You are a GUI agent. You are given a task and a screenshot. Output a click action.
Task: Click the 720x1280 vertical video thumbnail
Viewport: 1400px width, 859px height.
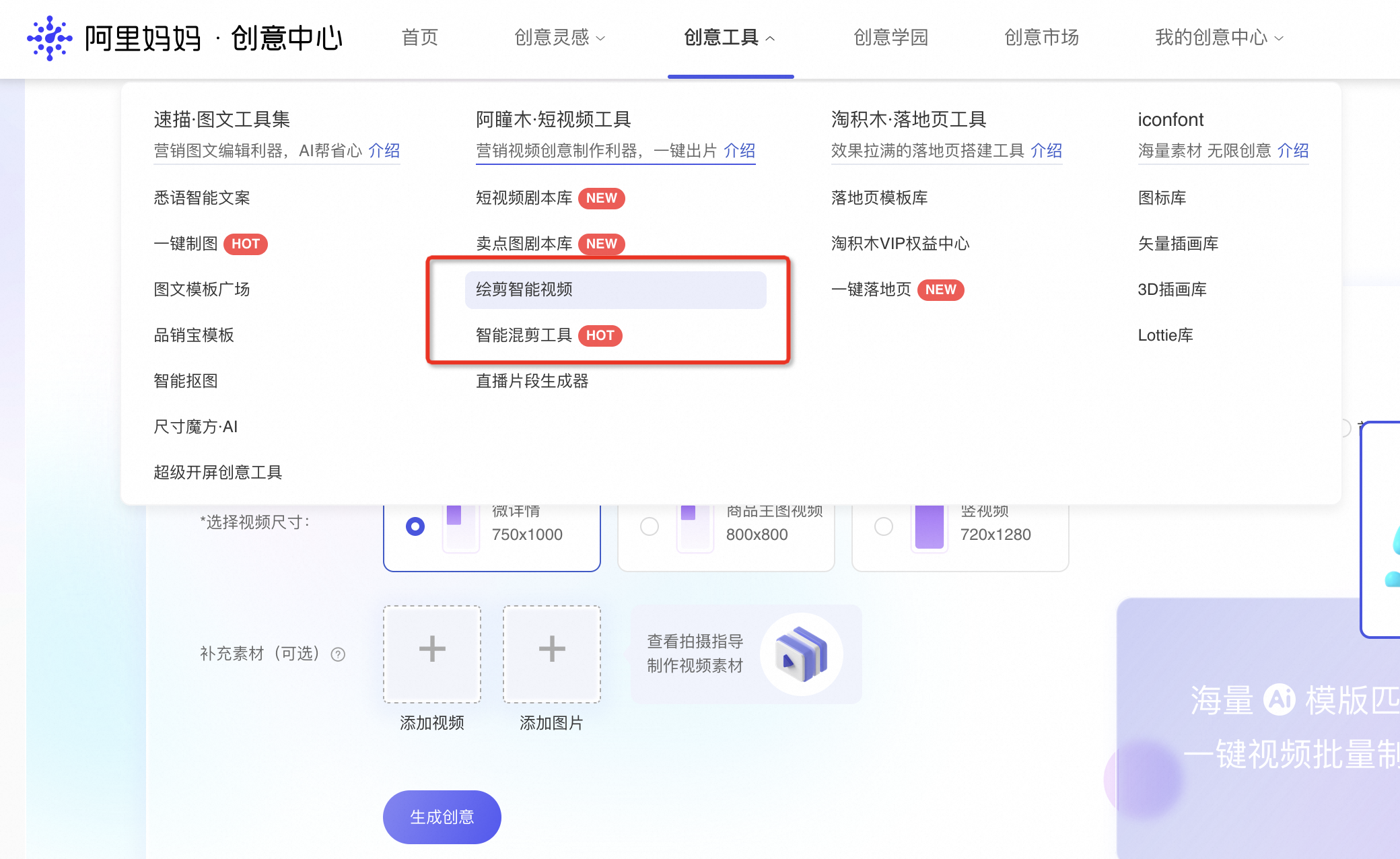(x=930, y=528)
